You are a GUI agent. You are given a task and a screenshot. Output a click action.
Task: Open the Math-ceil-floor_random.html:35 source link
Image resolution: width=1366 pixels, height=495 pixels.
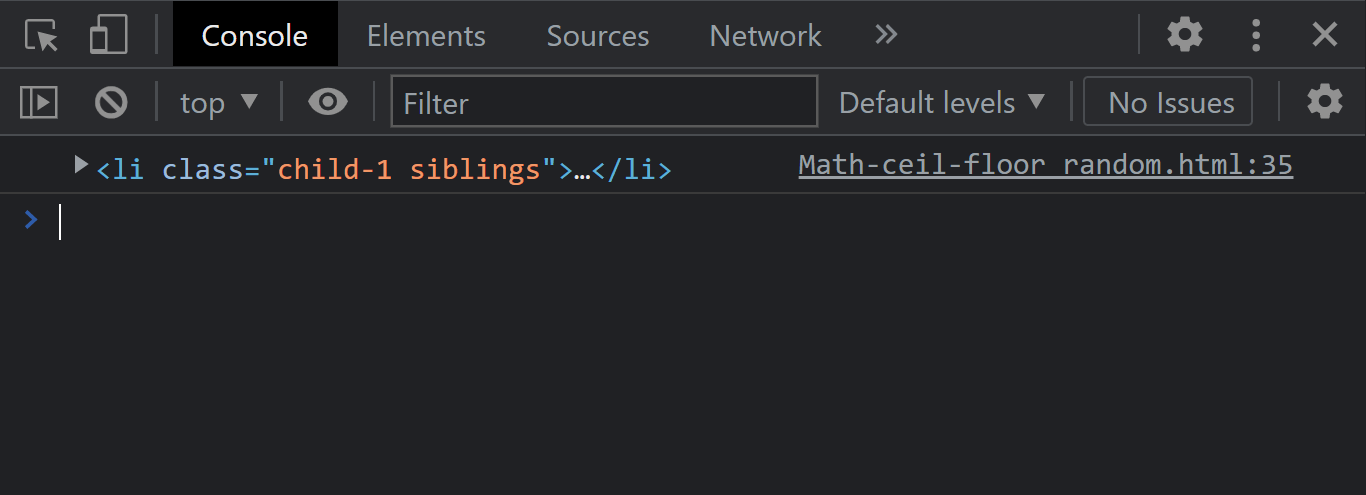(x=1045, y=165)
